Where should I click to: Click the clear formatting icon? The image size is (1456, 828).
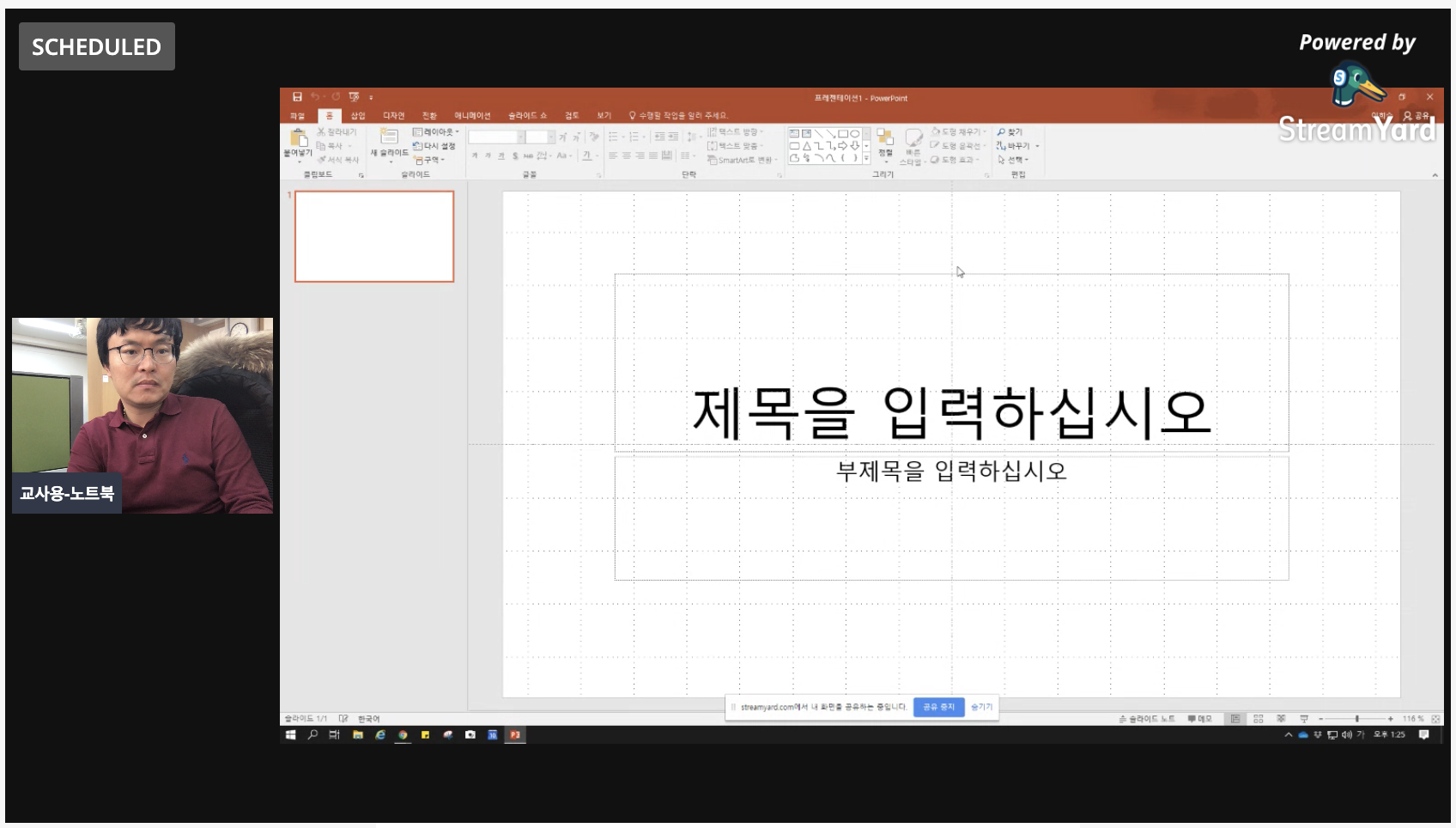(x=594, y=137)
